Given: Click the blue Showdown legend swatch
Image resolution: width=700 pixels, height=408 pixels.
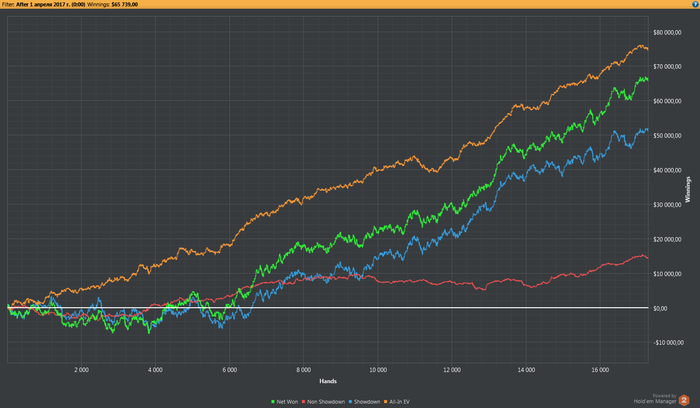Looking at the screenshot, I should click(x=350, y=402).
